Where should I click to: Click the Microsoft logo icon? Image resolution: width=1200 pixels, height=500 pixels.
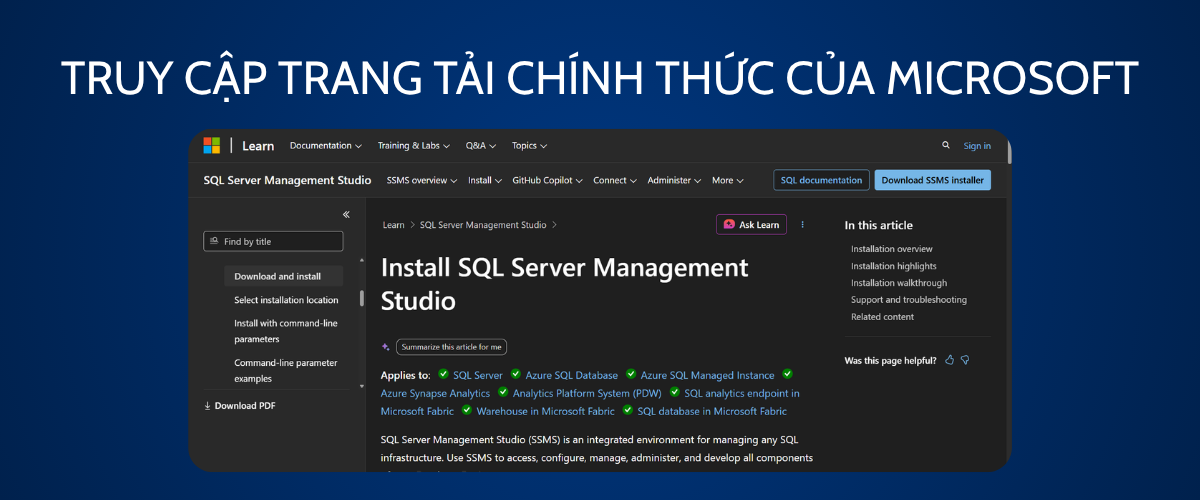tap(212, 146)
